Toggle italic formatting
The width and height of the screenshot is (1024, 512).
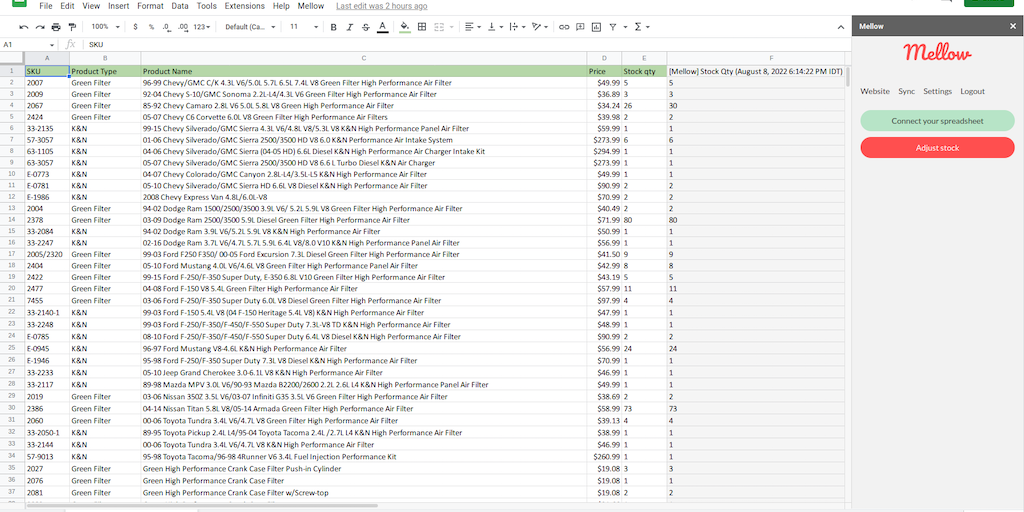(x=349, y=27)
